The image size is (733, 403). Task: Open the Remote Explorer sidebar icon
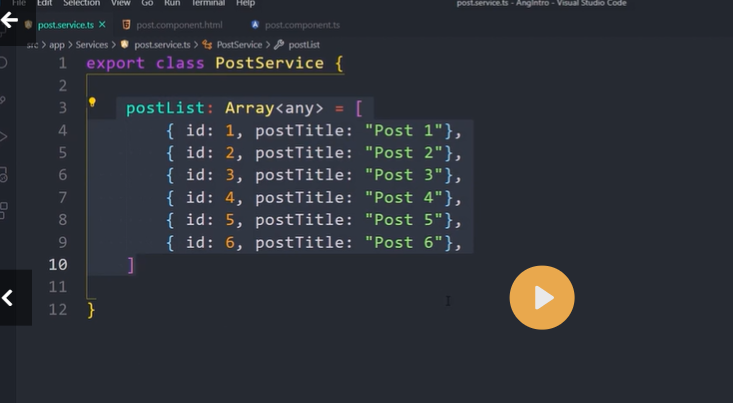4,174
